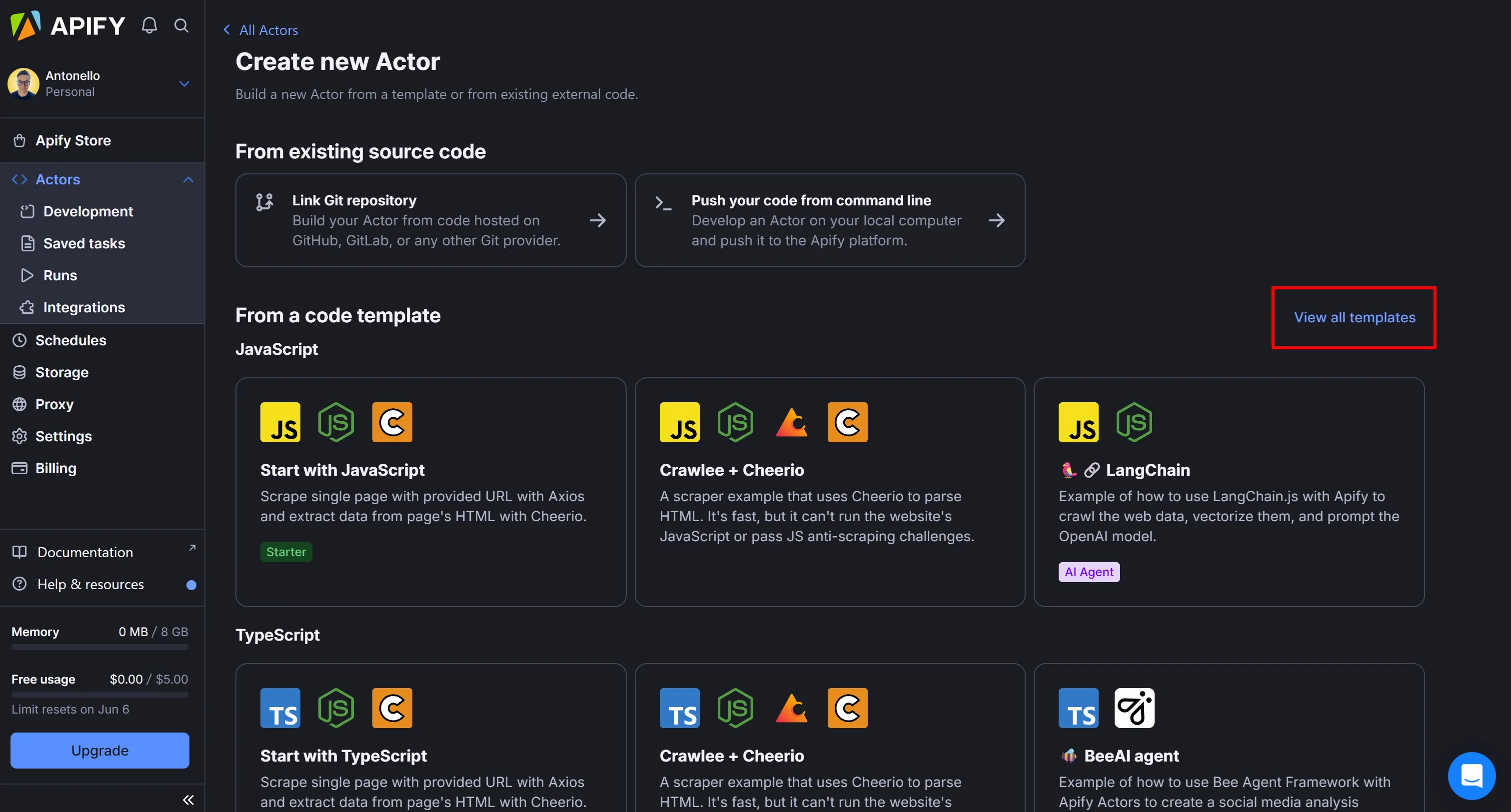Click the Apify logo
Image resolution: width=1511 pixels, height=812 pixels.
click(x=68, y=25)
